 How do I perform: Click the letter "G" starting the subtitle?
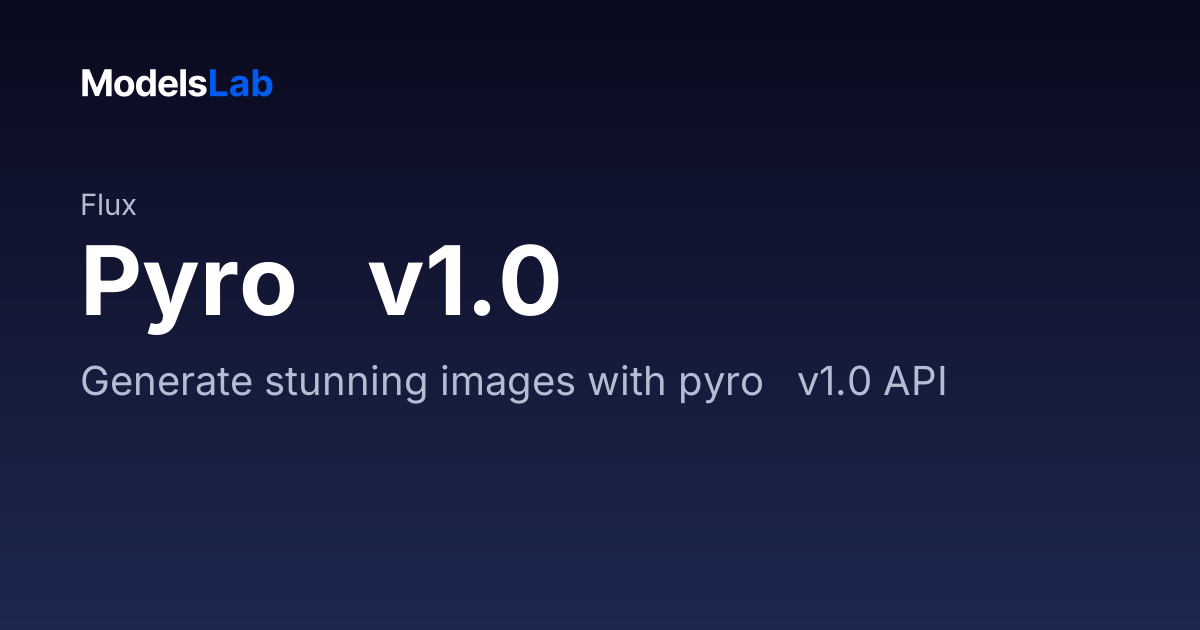(94, 383)
